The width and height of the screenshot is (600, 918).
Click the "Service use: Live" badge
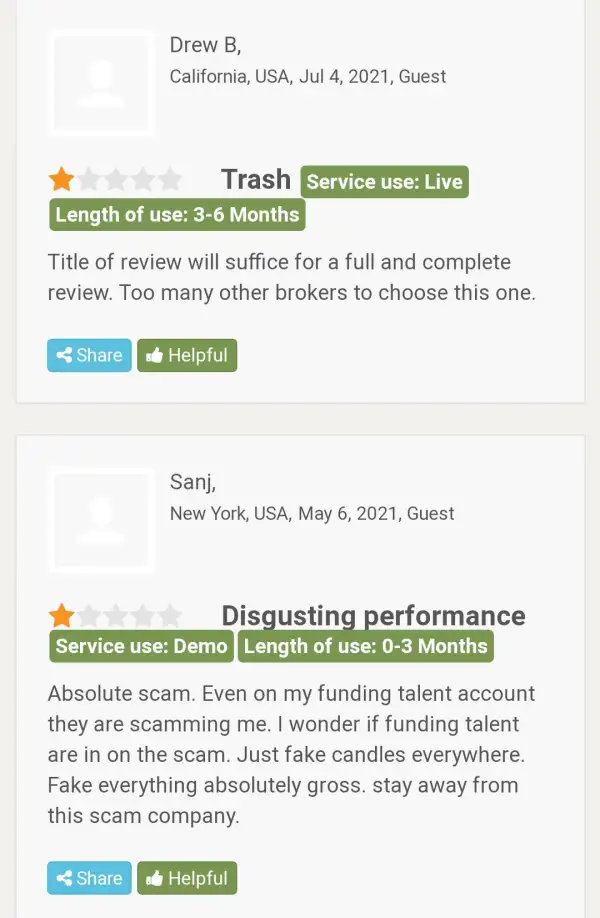coord(384,182)
